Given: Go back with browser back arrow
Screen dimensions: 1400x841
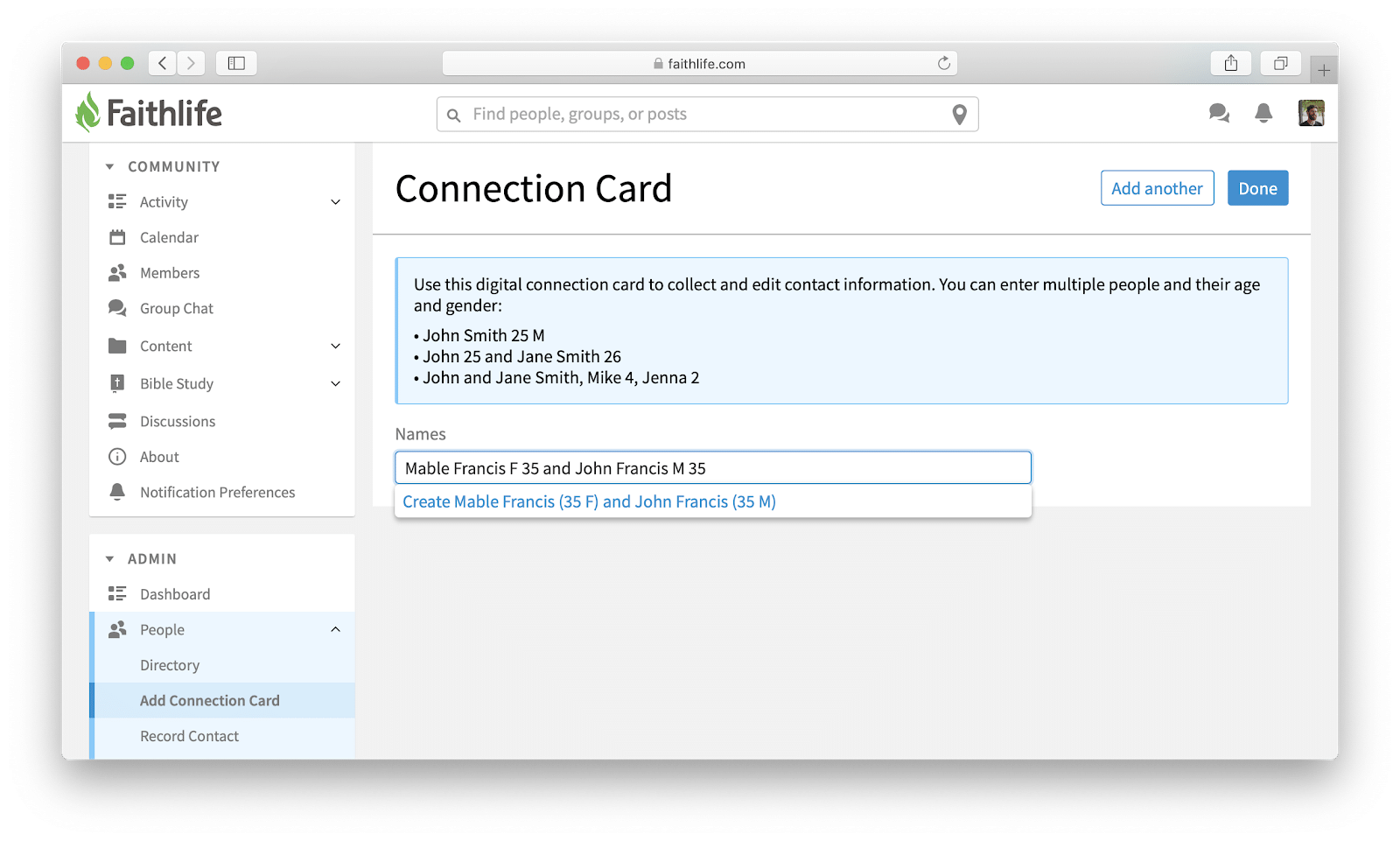Looking at the screenshot, I should (x=162, y=63).
